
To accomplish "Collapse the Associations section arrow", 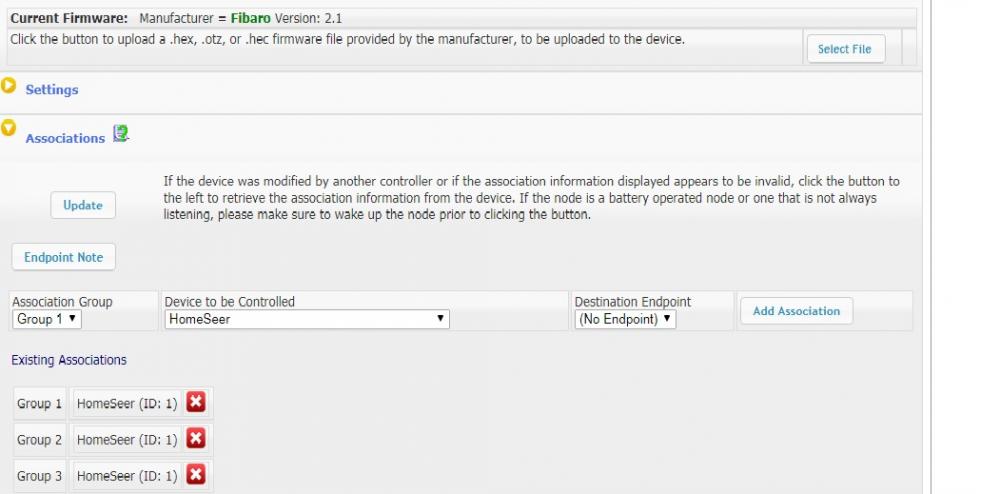I will (x=9, y=128).
